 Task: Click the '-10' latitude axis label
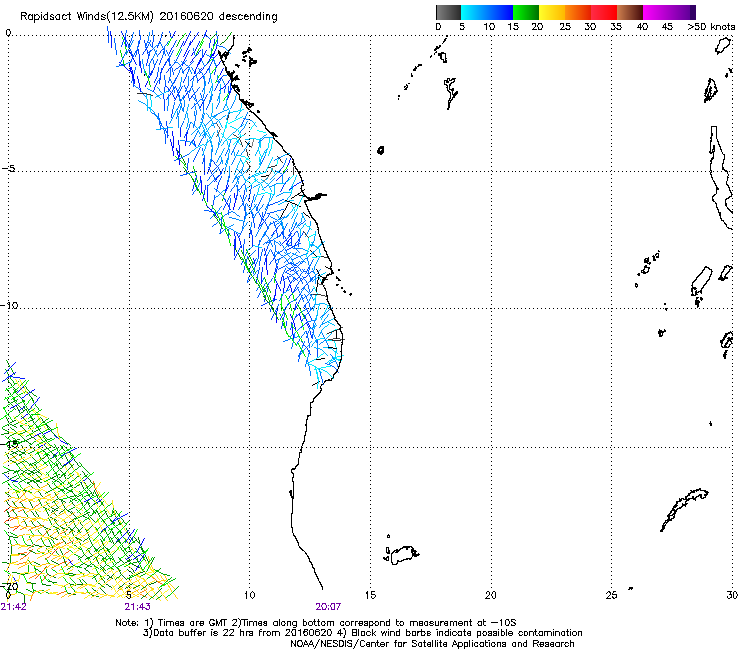[x=9, y=305]
